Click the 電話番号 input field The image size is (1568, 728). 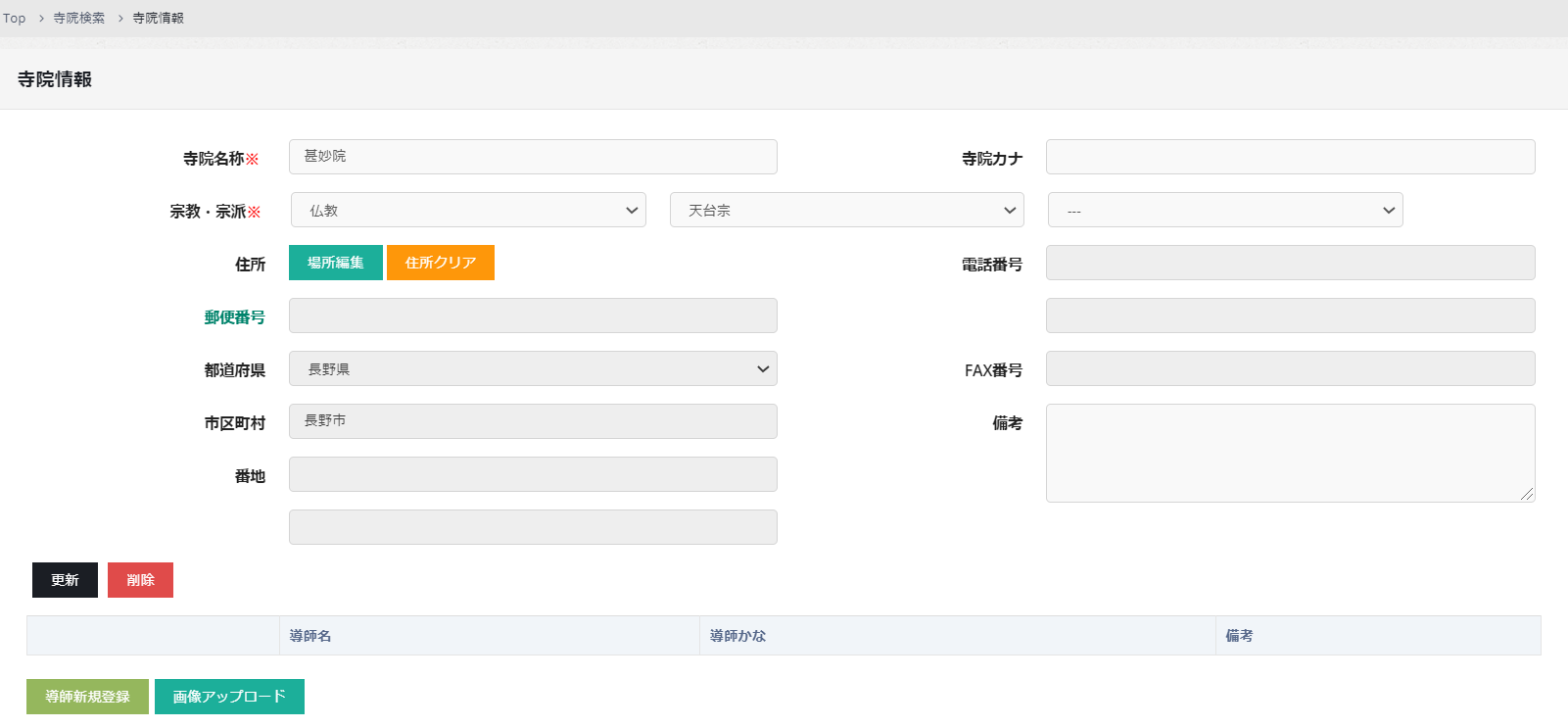click(1290, 263)
